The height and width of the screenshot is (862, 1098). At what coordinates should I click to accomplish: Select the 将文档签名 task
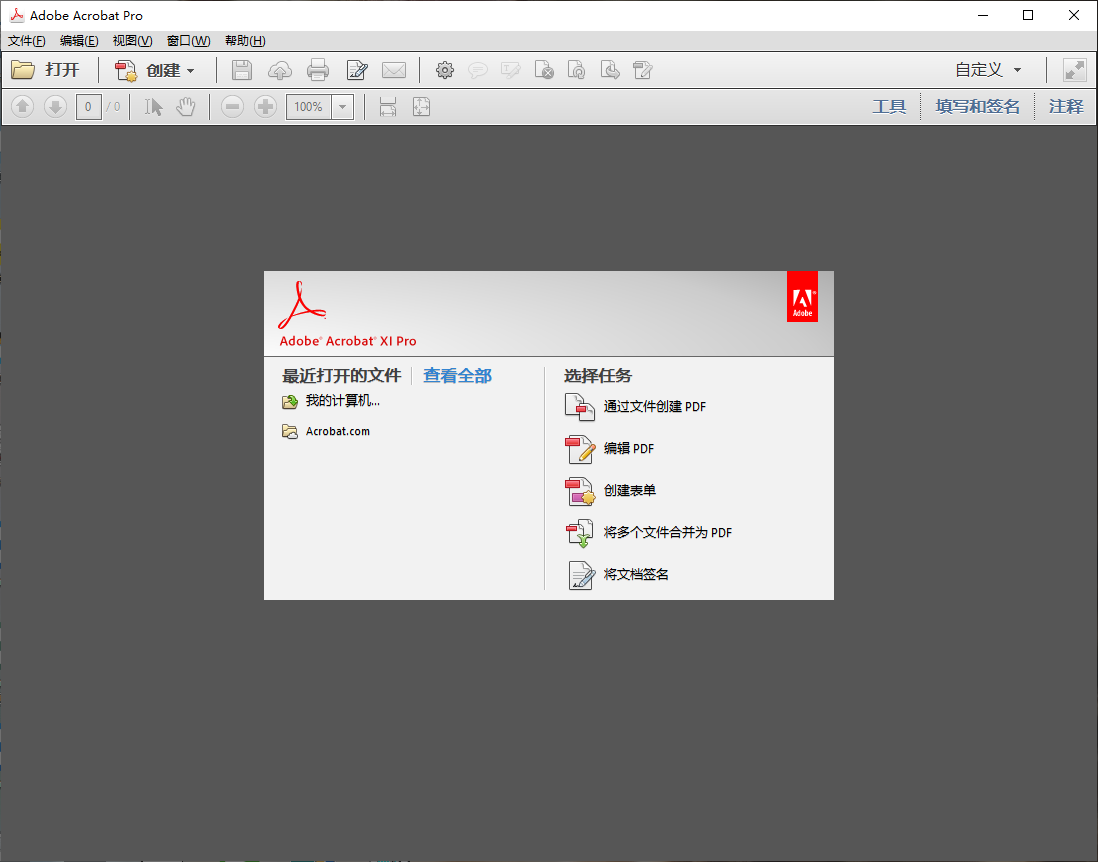click(x=617, y=574)
